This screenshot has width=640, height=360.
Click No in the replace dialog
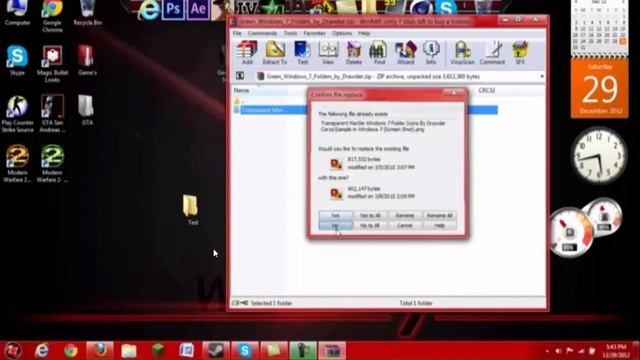pos(336,225)
